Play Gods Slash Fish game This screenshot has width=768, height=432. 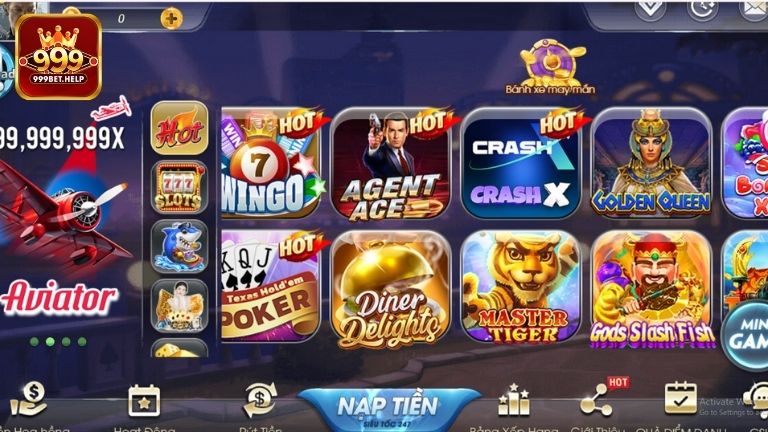click(651, 287)
